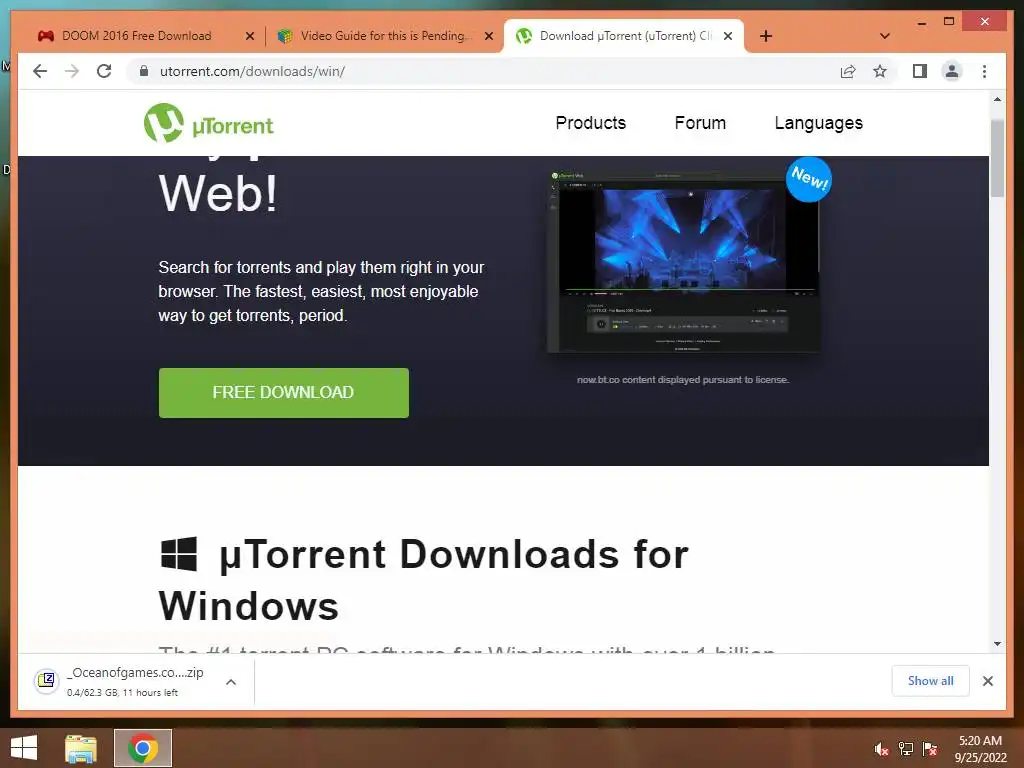Viewport: 1024px width, 768px height.
Task: Open the browser side panel icon
Action: [x=920, y=71]
